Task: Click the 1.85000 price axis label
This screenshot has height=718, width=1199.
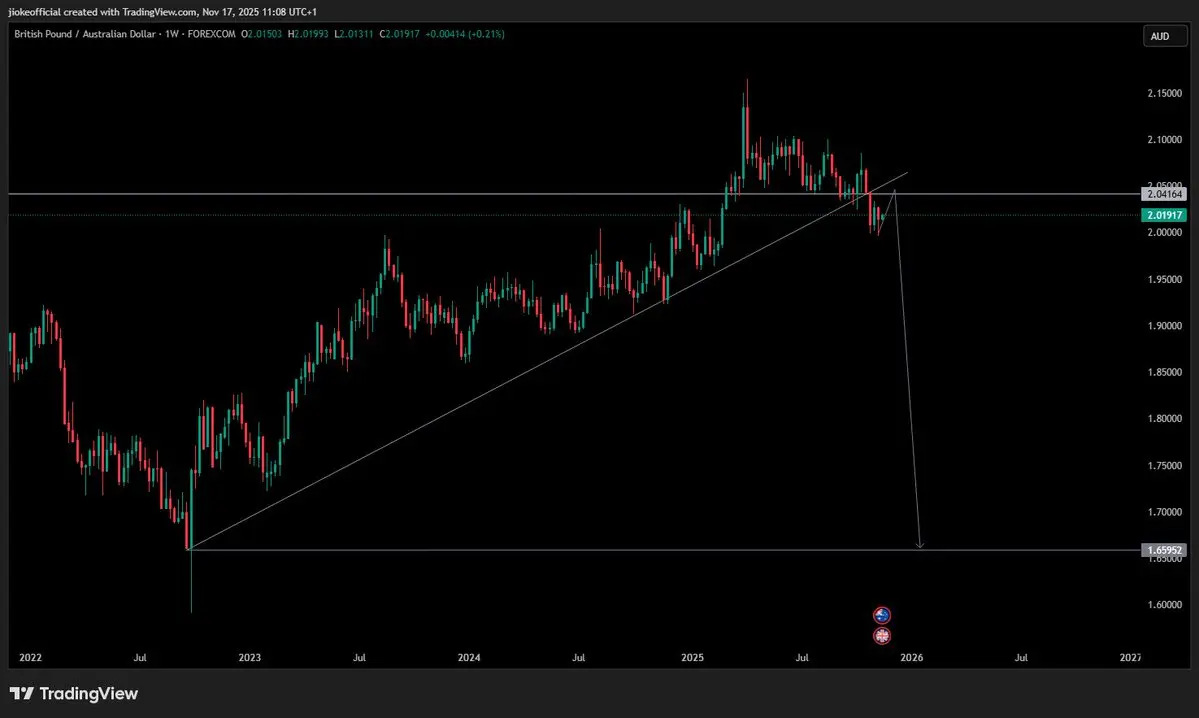Action: (1164, 372)
